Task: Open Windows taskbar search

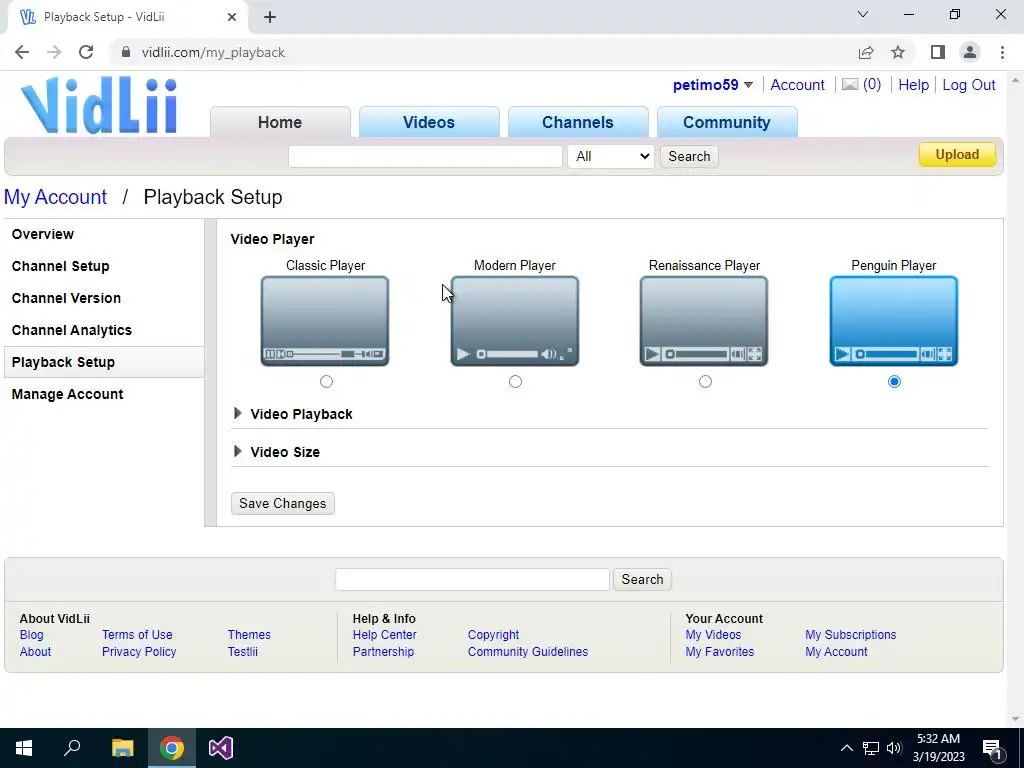Action: click(72, 748)
